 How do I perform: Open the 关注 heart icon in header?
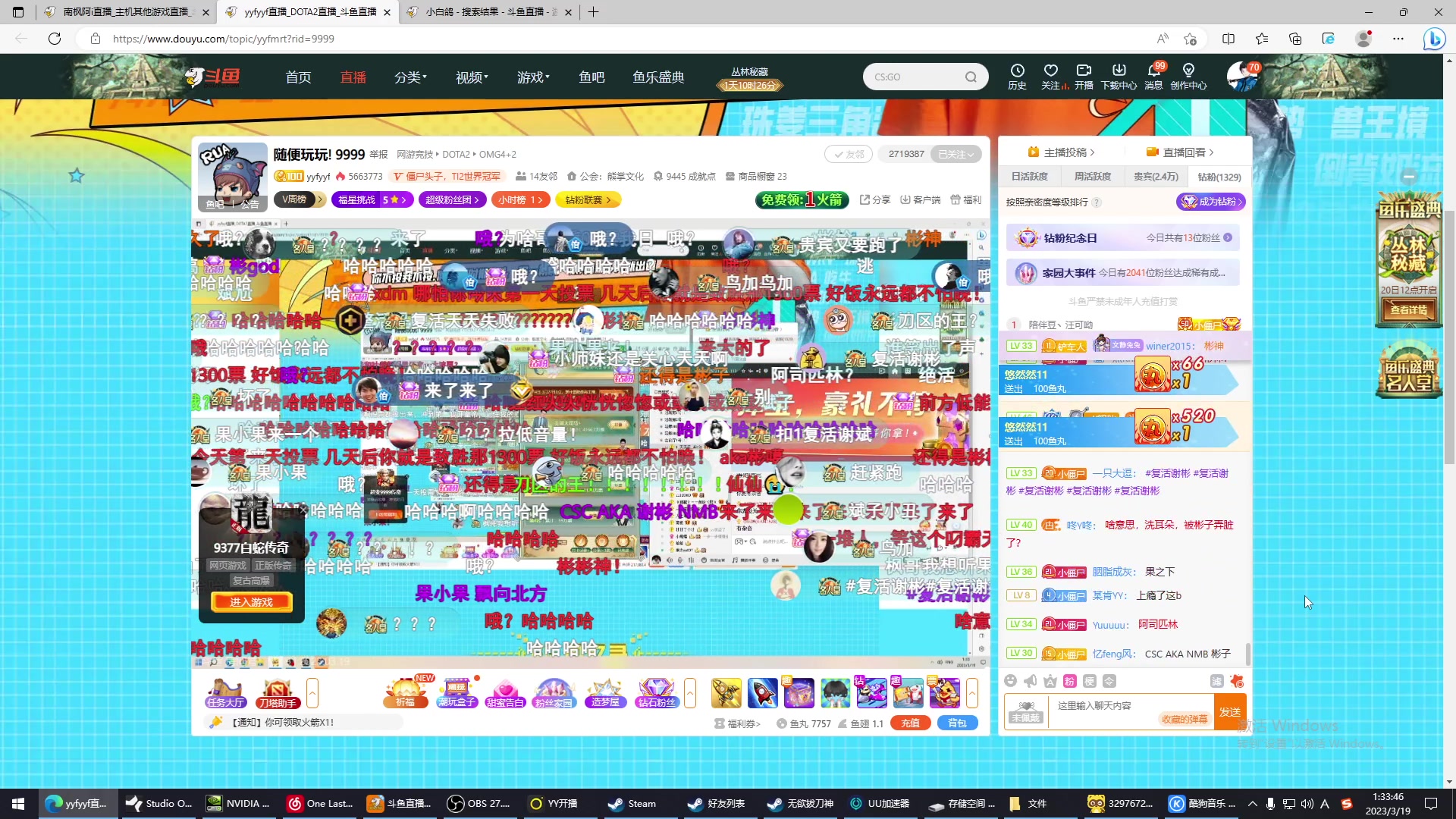click(x=1051, y=76)
